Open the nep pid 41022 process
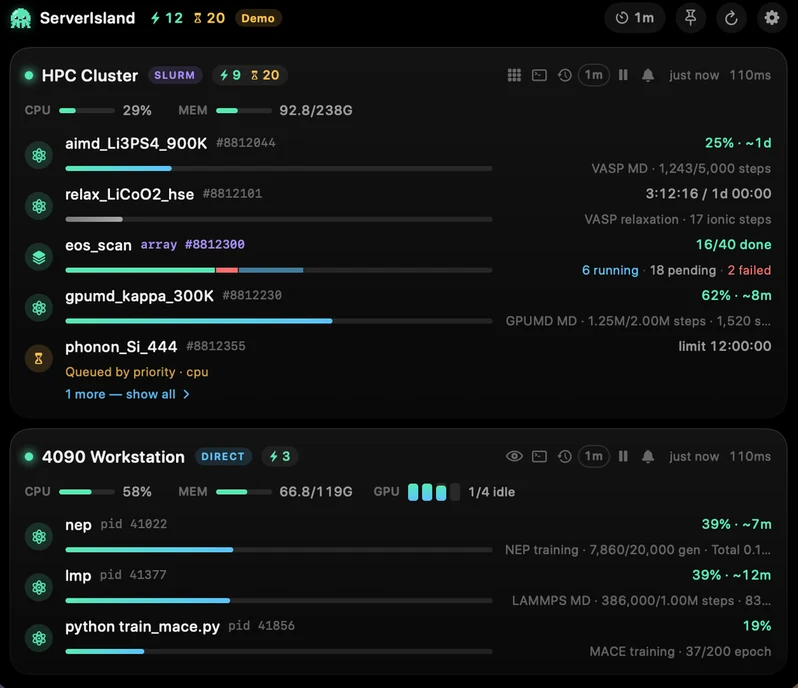 click(398, 537)
